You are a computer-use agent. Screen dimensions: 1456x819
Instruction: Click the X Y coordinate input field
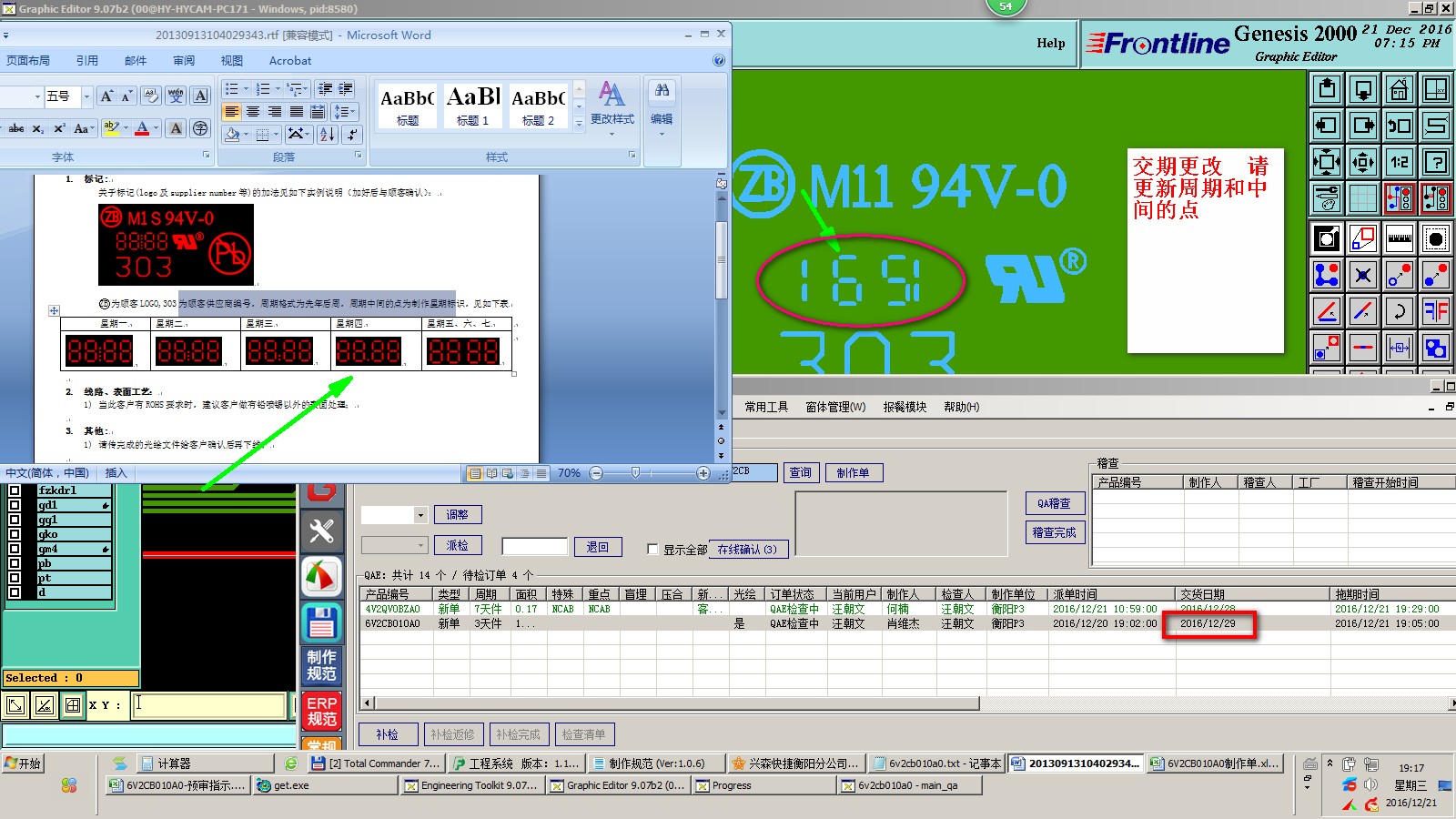208,705
